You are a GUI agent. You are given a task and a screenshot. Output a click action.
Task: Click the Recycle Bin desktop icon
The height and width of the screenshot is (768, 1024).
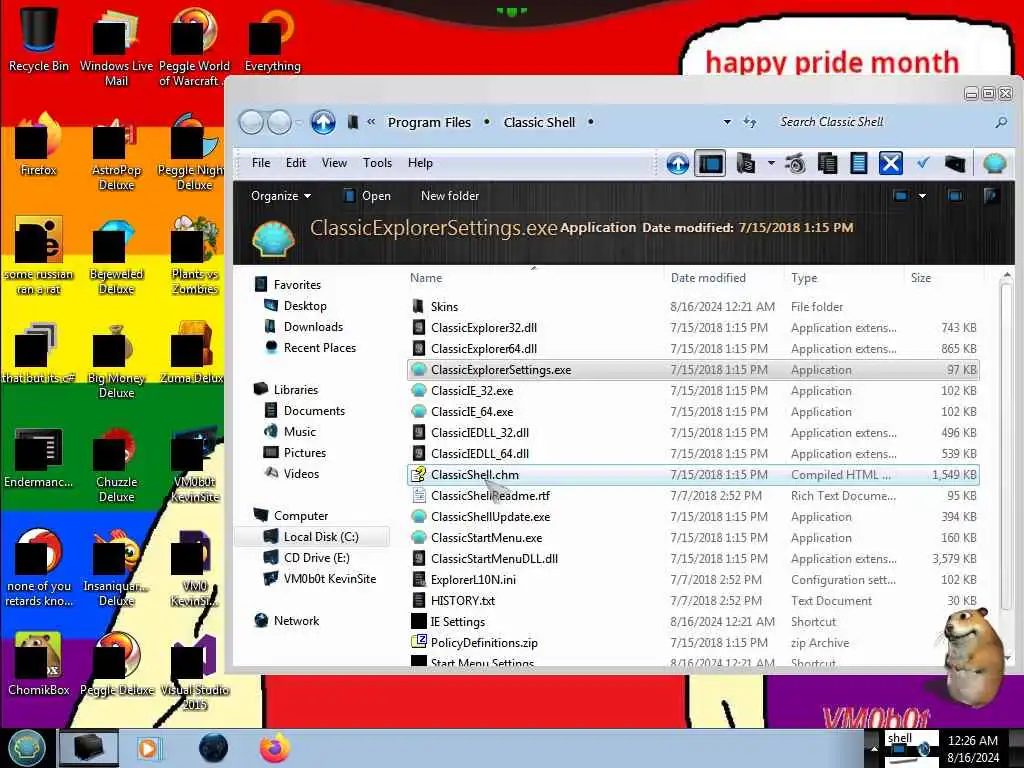[x=39, y=38]
